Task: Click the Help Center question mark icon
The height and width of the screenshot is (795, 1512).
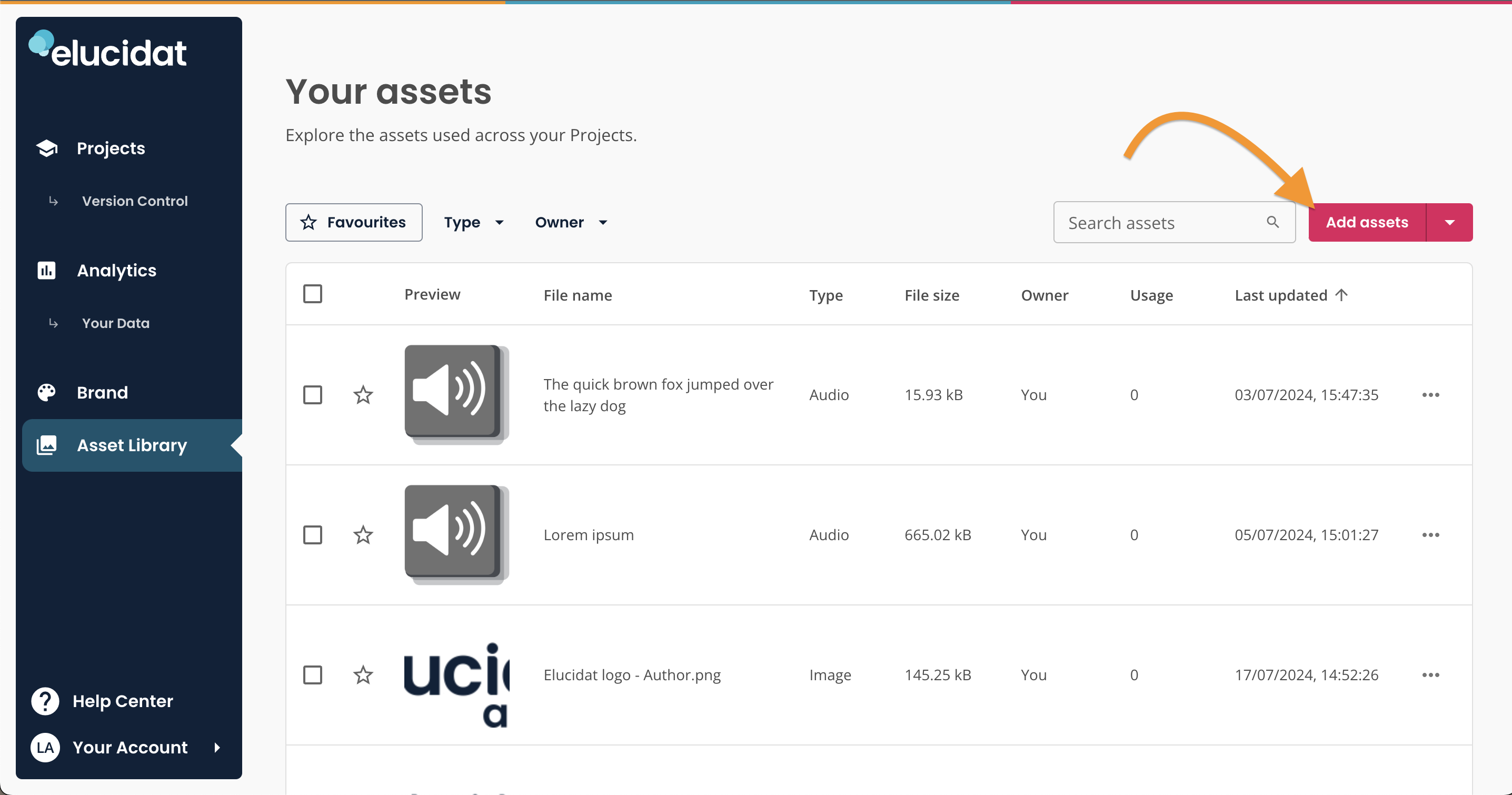Action: 45,701
